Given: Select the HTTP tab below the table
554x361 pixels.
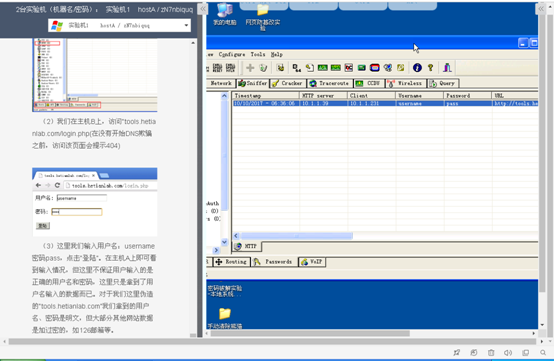Looking at the screenshot, I should (246, 246).
